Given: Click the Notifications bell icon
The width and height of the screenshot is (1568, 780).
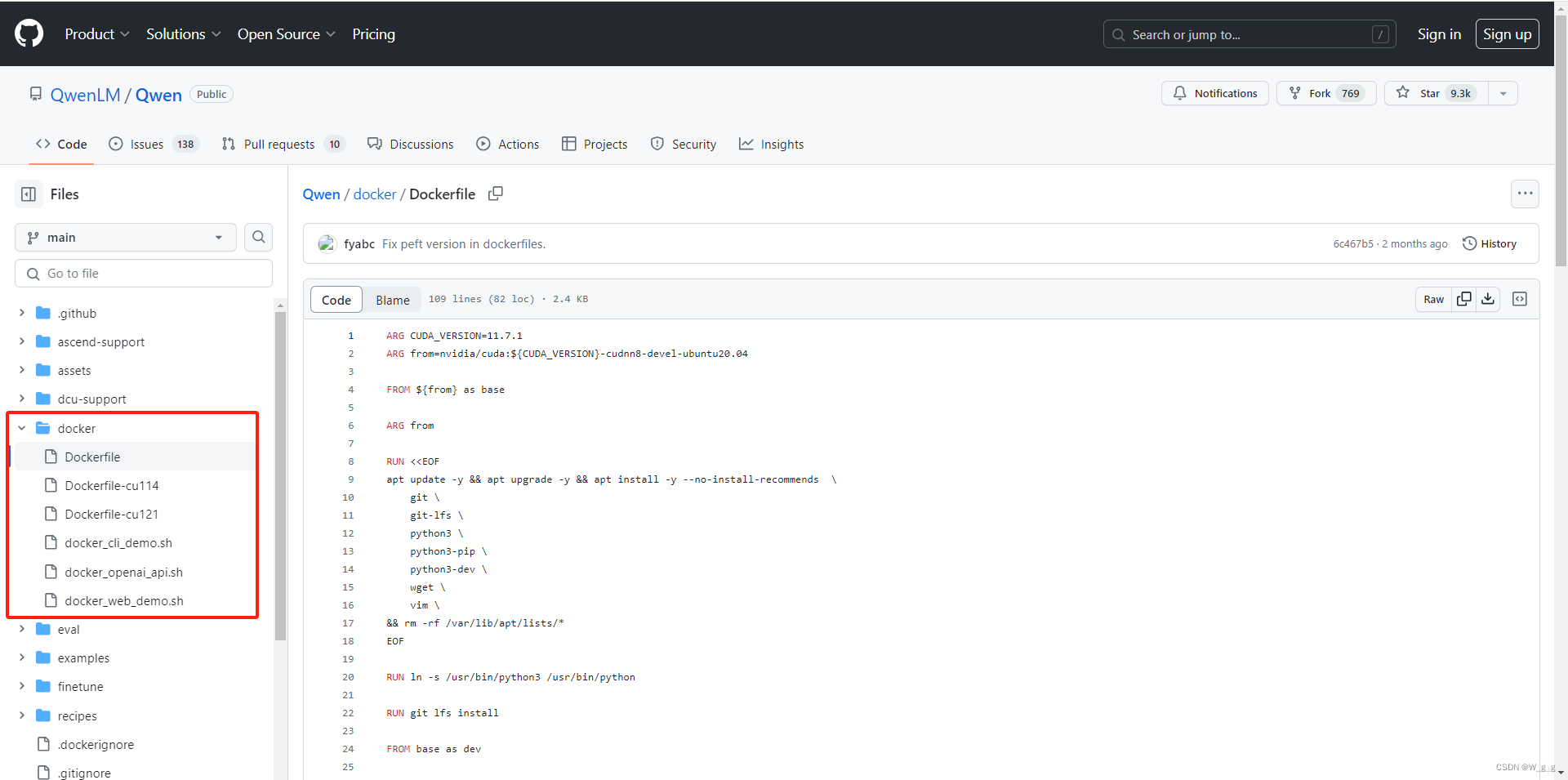Looking at the screenshot, I should coord(1179,93).
